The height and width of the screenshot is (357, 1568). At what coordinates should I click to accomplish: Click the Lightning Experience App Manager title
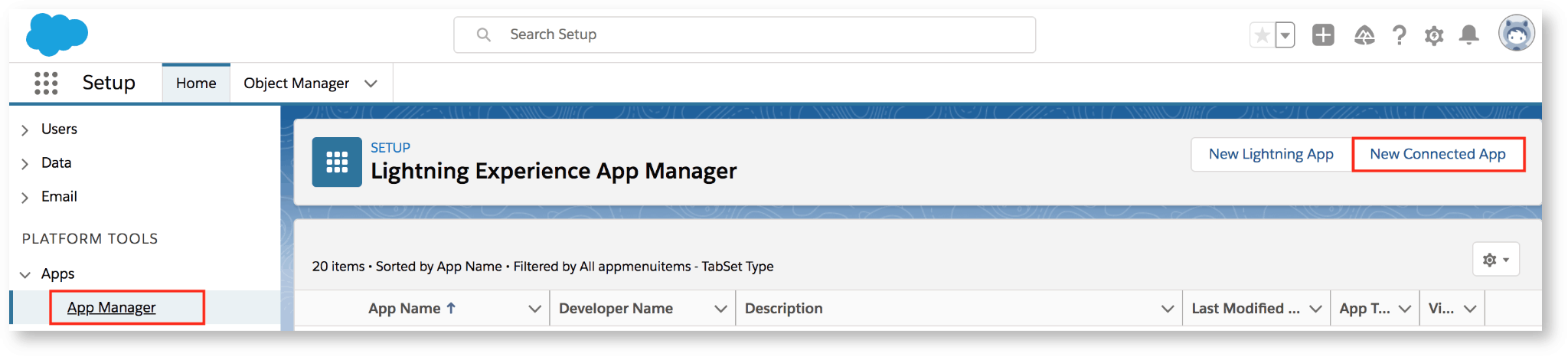coord(554,170)
